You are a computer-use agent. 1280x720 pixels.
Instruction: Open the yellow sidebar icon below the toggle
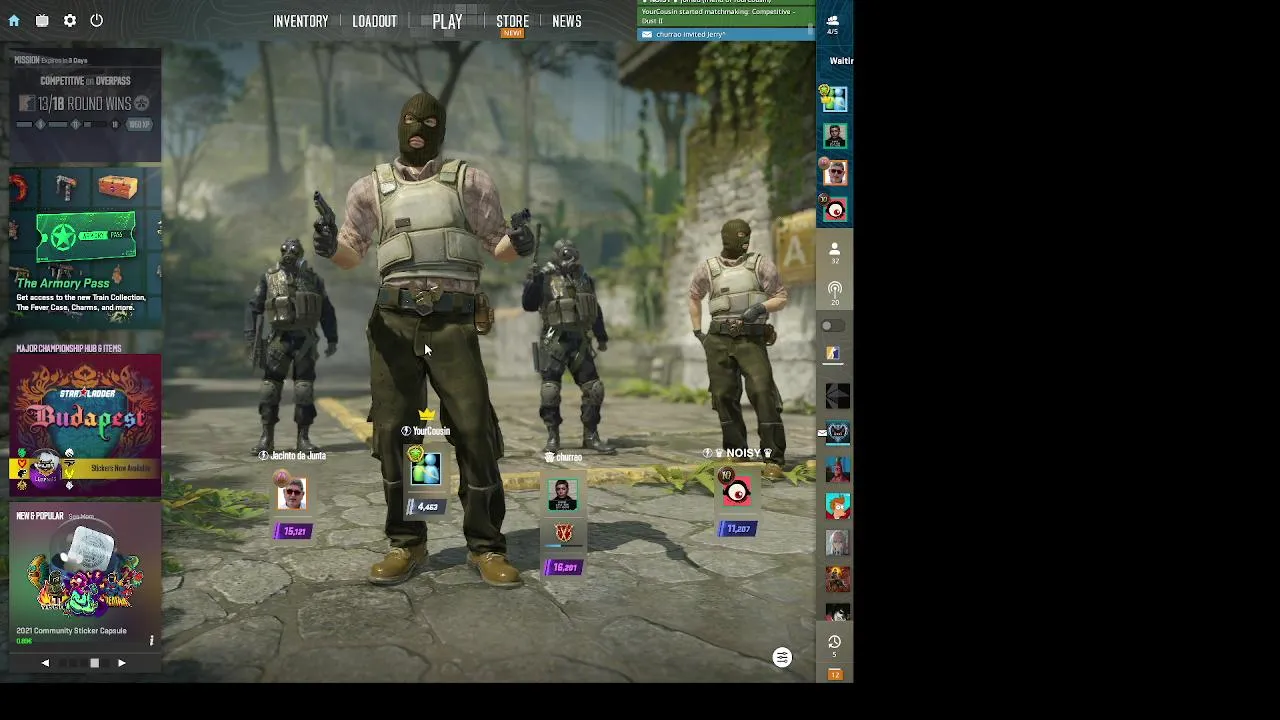832,352
